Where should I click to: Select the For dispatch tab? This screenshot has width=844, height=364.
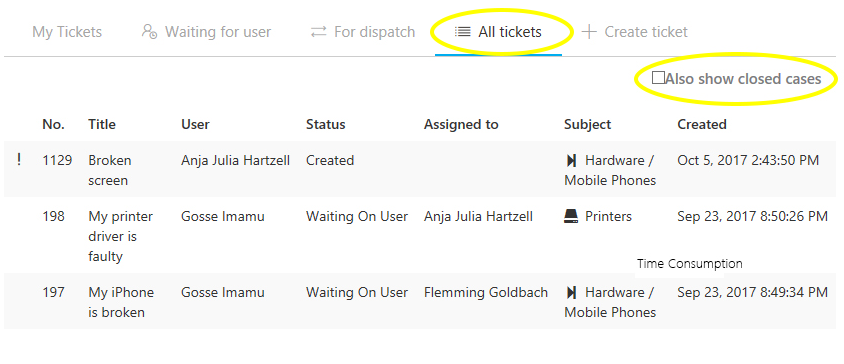tap(363, 32)
